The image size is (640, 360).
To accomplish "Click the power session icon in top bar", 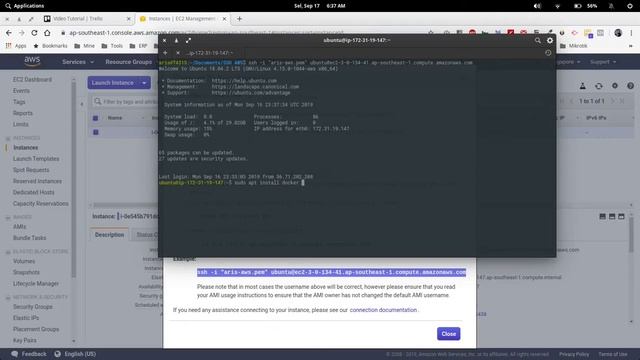I will (x=629, y=6).
